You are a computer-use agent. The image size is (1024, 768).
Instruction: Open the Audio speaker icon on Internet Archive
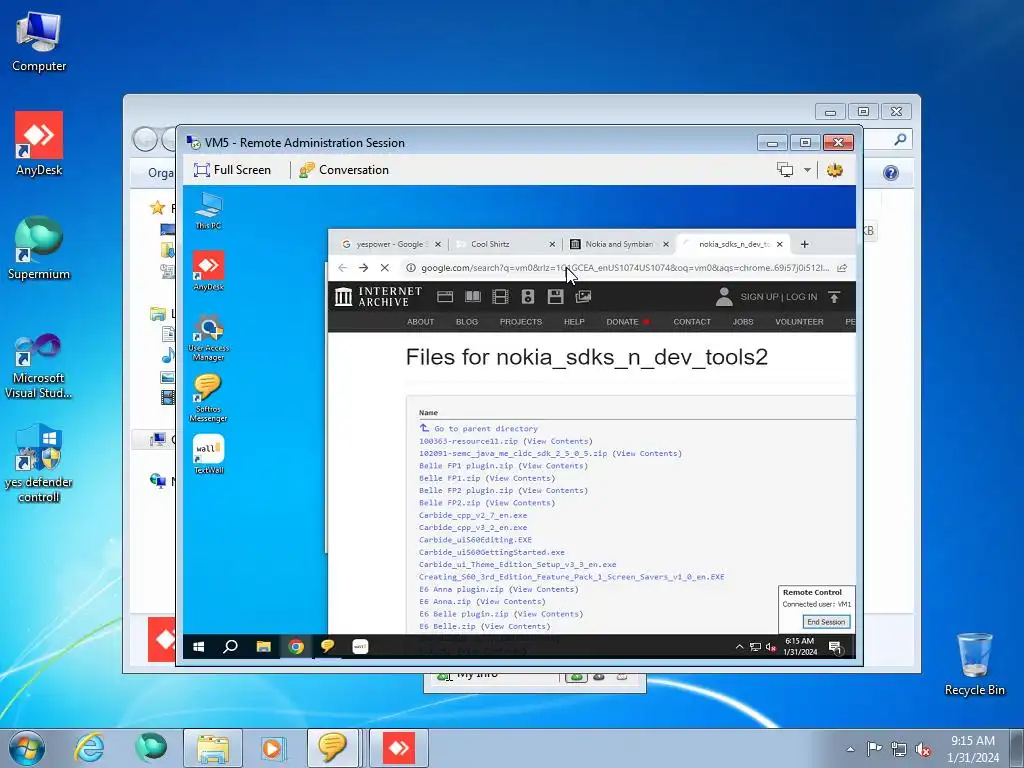528,297
